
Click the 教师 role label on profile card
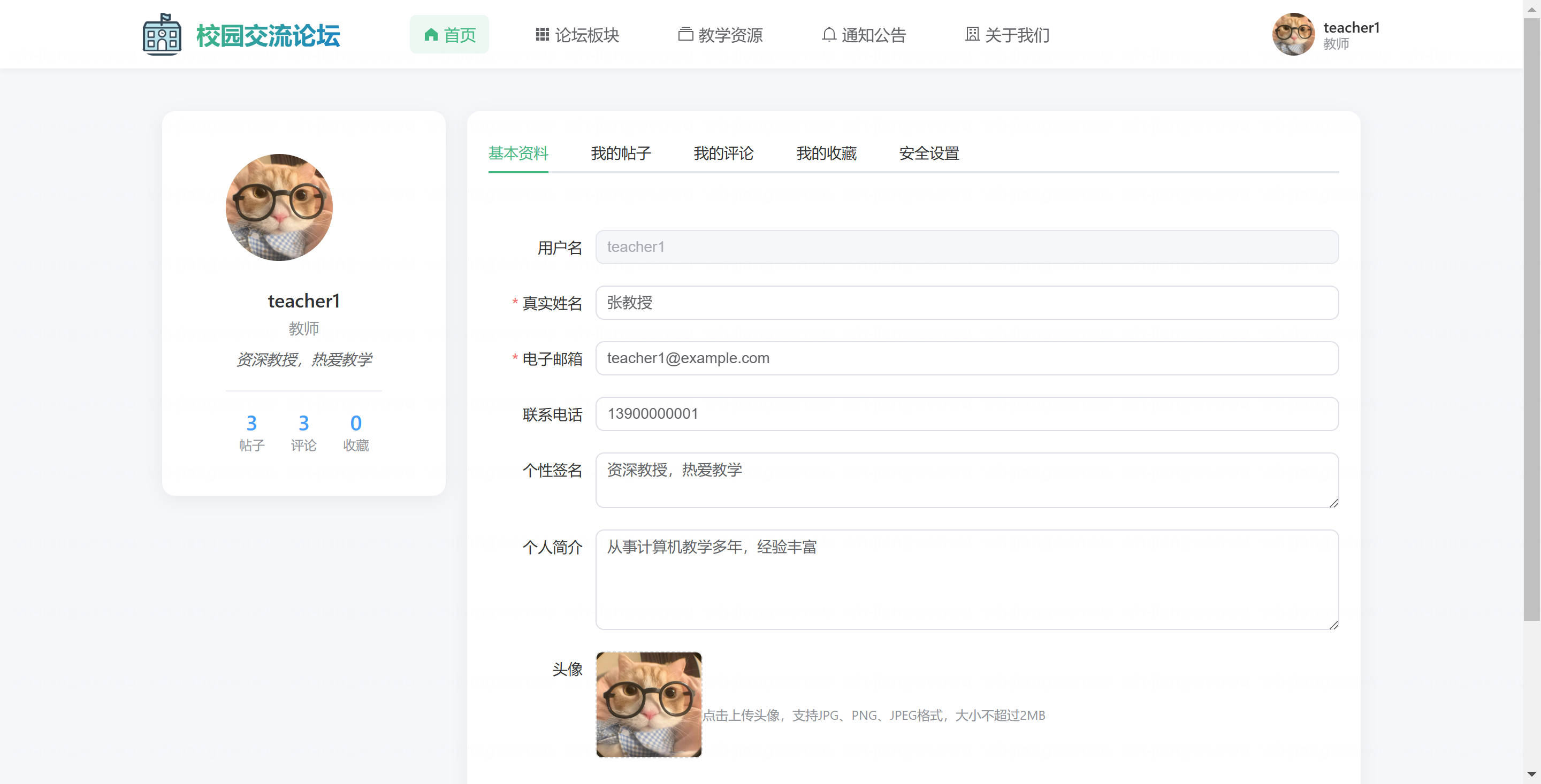tap(304, 328)
